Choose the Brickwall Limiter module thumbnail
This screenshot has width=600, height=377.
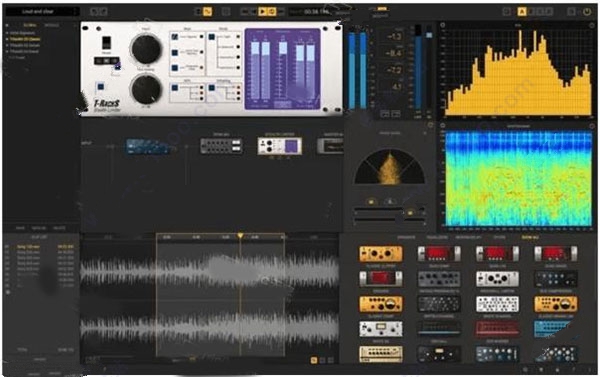(x=497, y=279)
